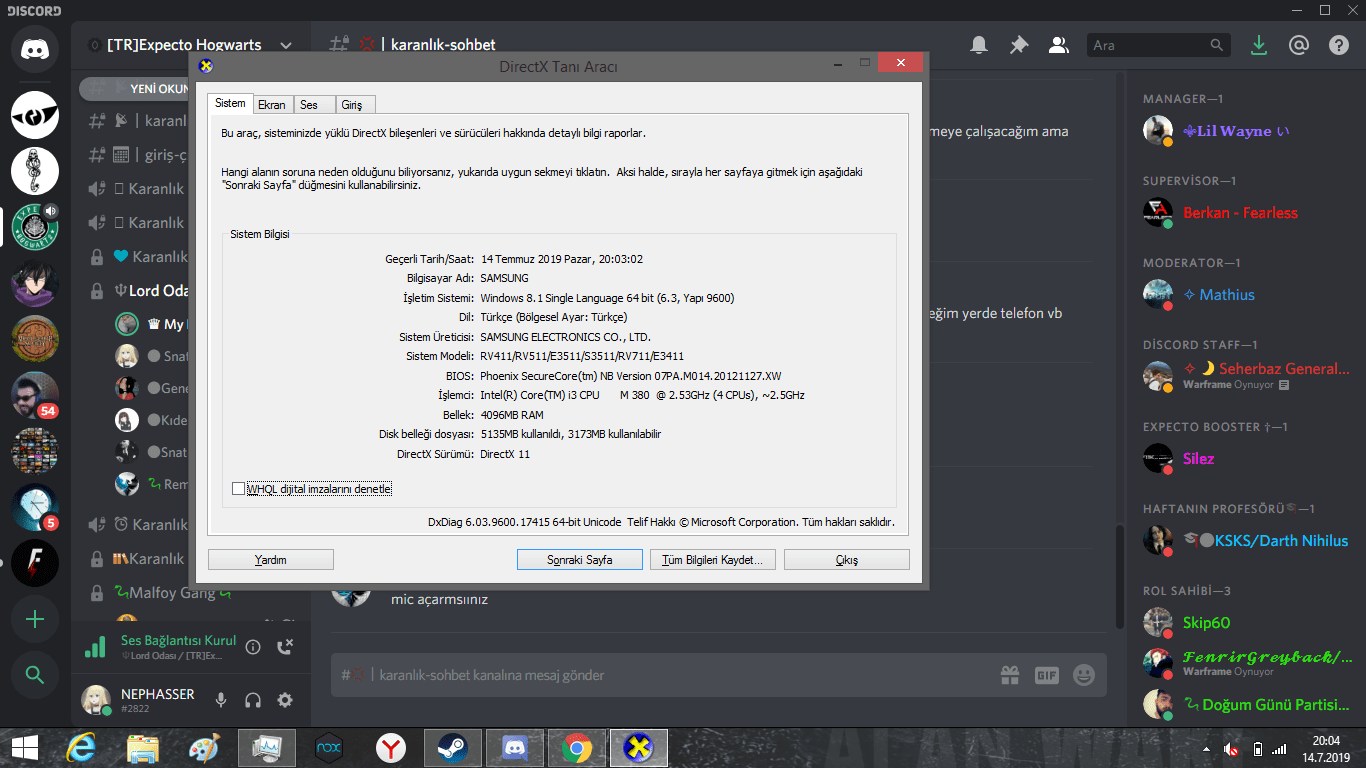Click the battery tray icon
The image size is (1366, 768).
[x=1258, y=749]
